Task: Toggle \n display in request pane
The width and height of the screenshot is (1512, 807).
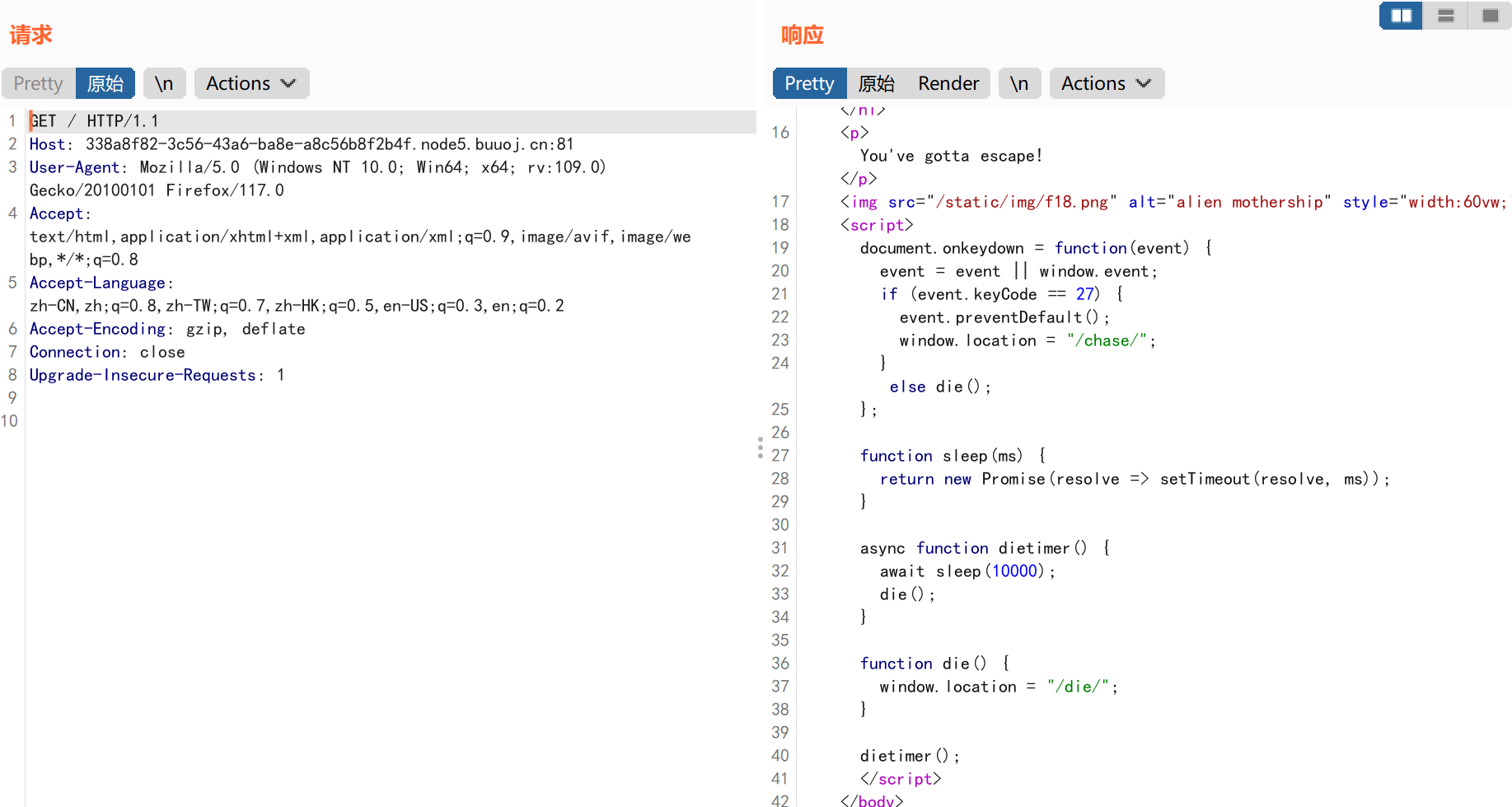Action: tap(164, 83)
